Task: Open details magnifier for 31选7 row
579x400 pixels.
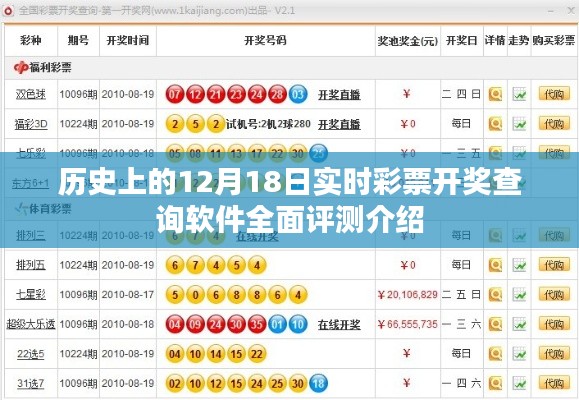Action: (x=495, y=383)
